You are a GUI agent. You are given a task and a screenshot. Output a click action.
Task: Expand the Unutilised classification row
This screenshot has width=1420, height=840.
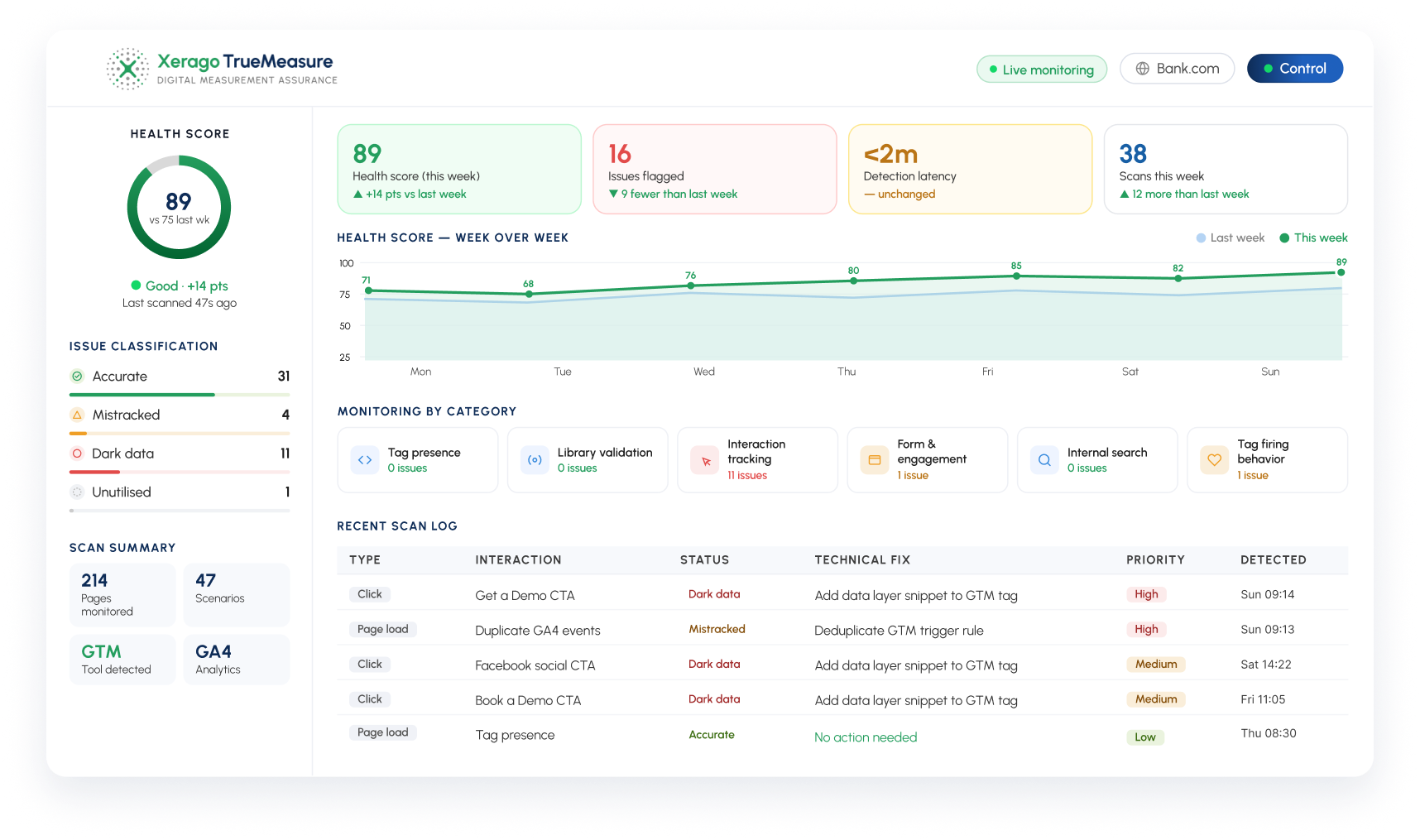(180, 492)
